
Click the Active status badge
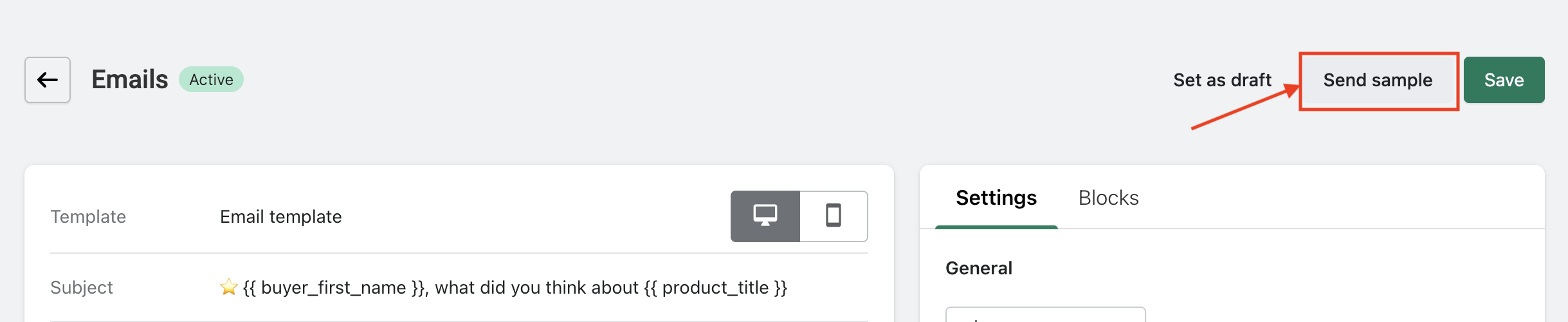(211, 80)
